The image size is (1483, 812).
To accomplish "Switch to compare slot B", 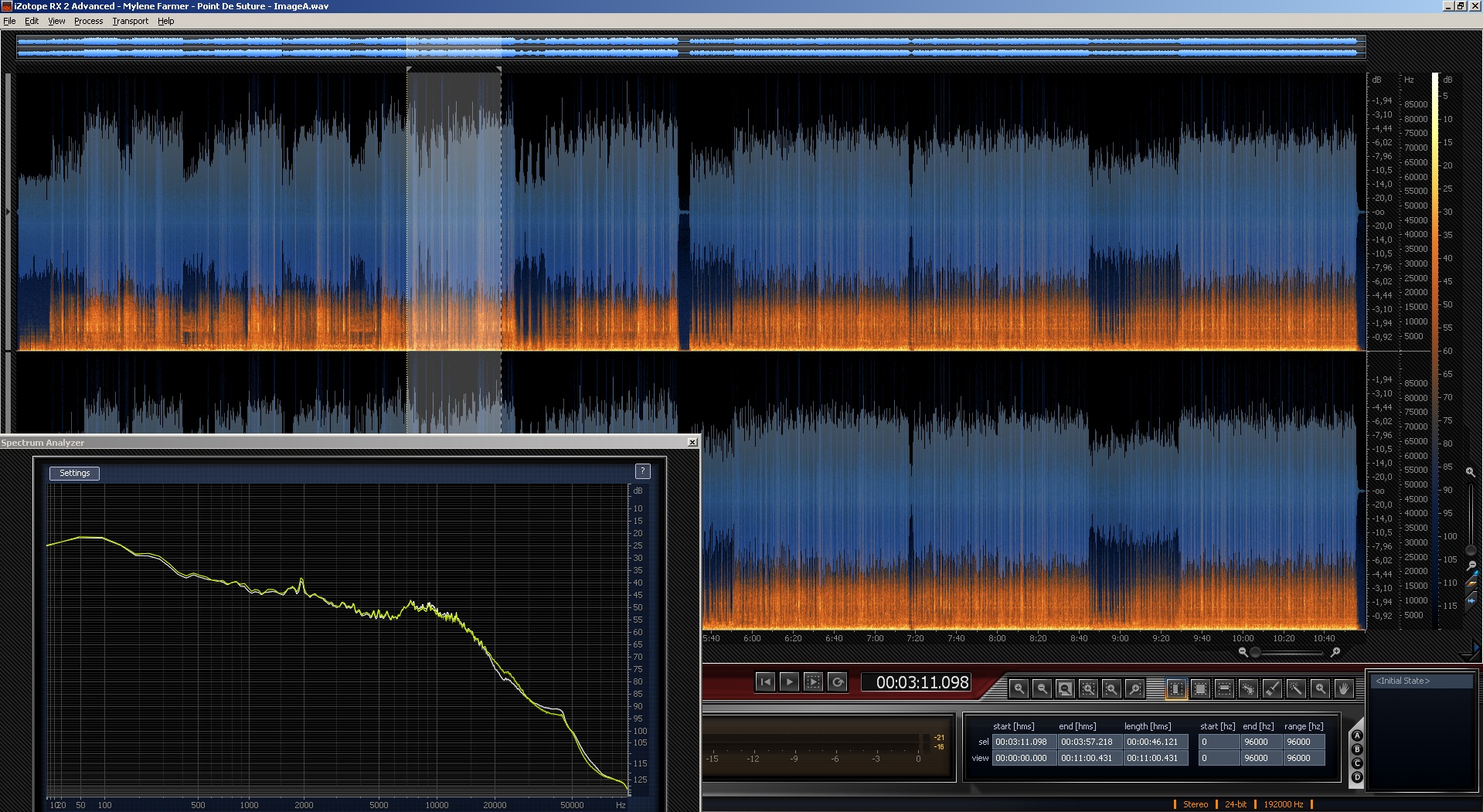I will 1357,749.
